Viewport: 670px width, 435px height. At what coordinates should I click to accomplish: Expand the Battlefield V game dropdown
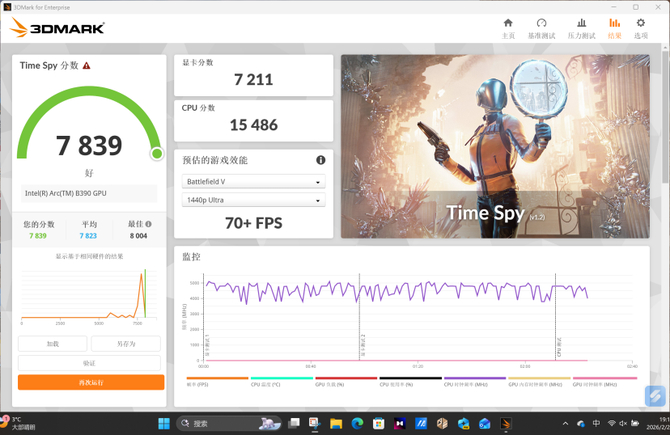tap(253, 182)
